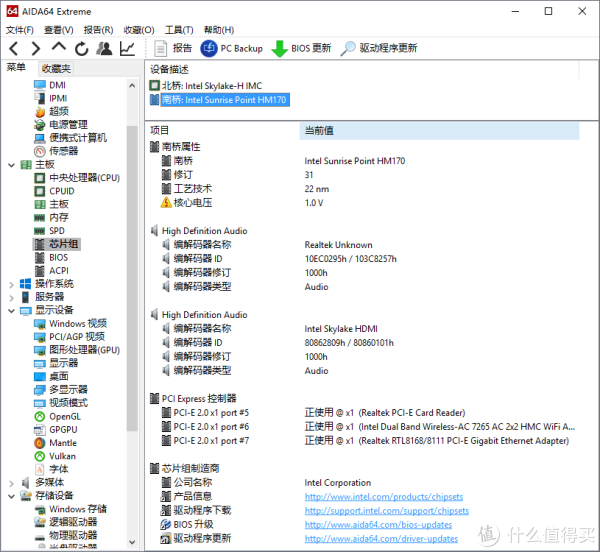Select 逻辑驱动器 tree item

pos(65,522)
